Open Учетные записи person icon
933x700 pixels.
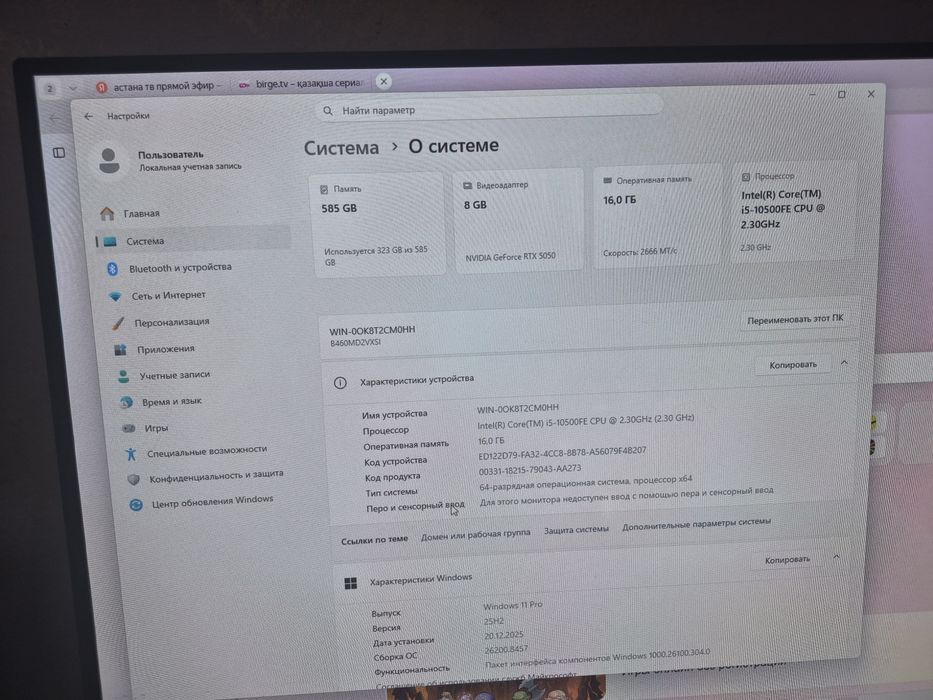pos(124,376)
